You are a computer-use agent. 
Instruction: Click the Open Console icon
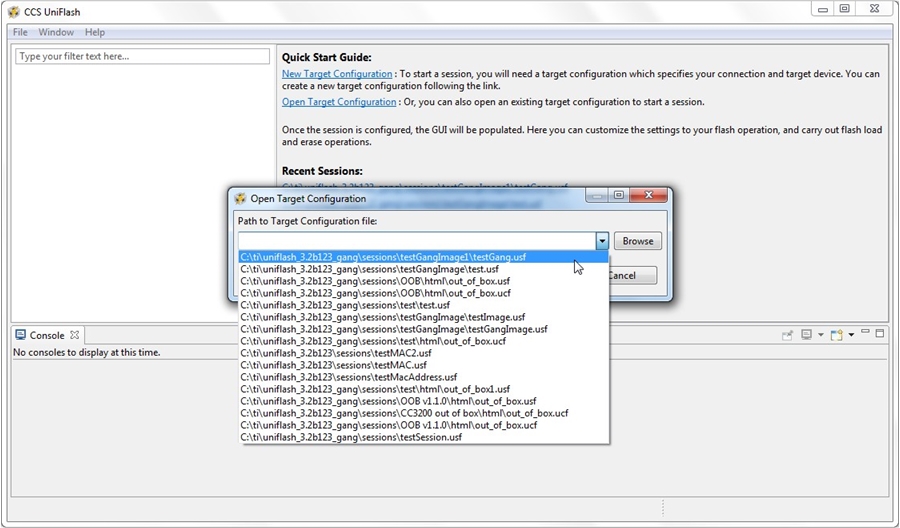[837, 335]
